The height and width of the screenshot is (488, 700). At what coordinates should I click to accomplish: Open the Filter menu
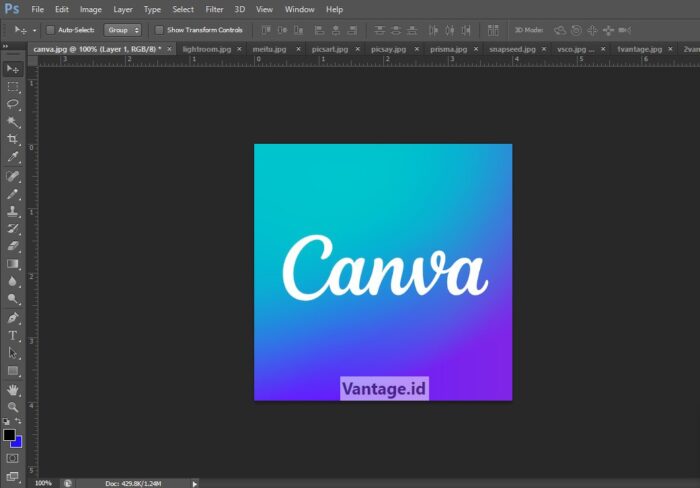pos(214,9)
